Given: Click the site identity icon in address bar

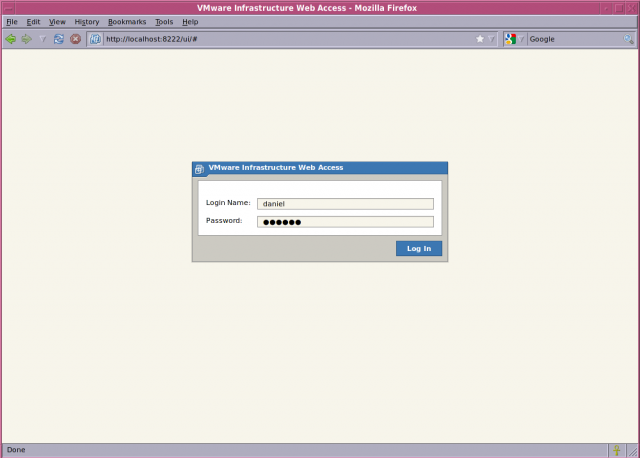Looking at the screenshot, I should (96, 39).
